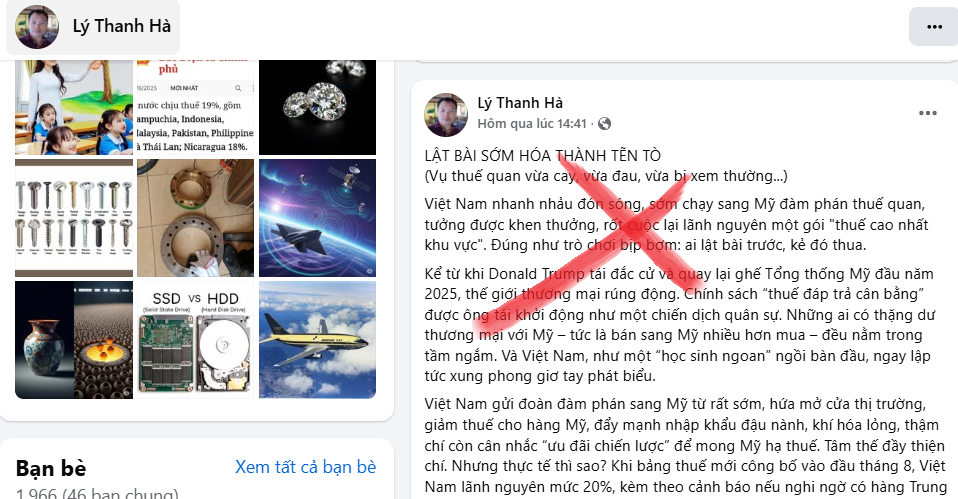Open the metal flange rings photo thumbnail
The width and height of the screenshot is (958, 499).
[x=196, y=218]
